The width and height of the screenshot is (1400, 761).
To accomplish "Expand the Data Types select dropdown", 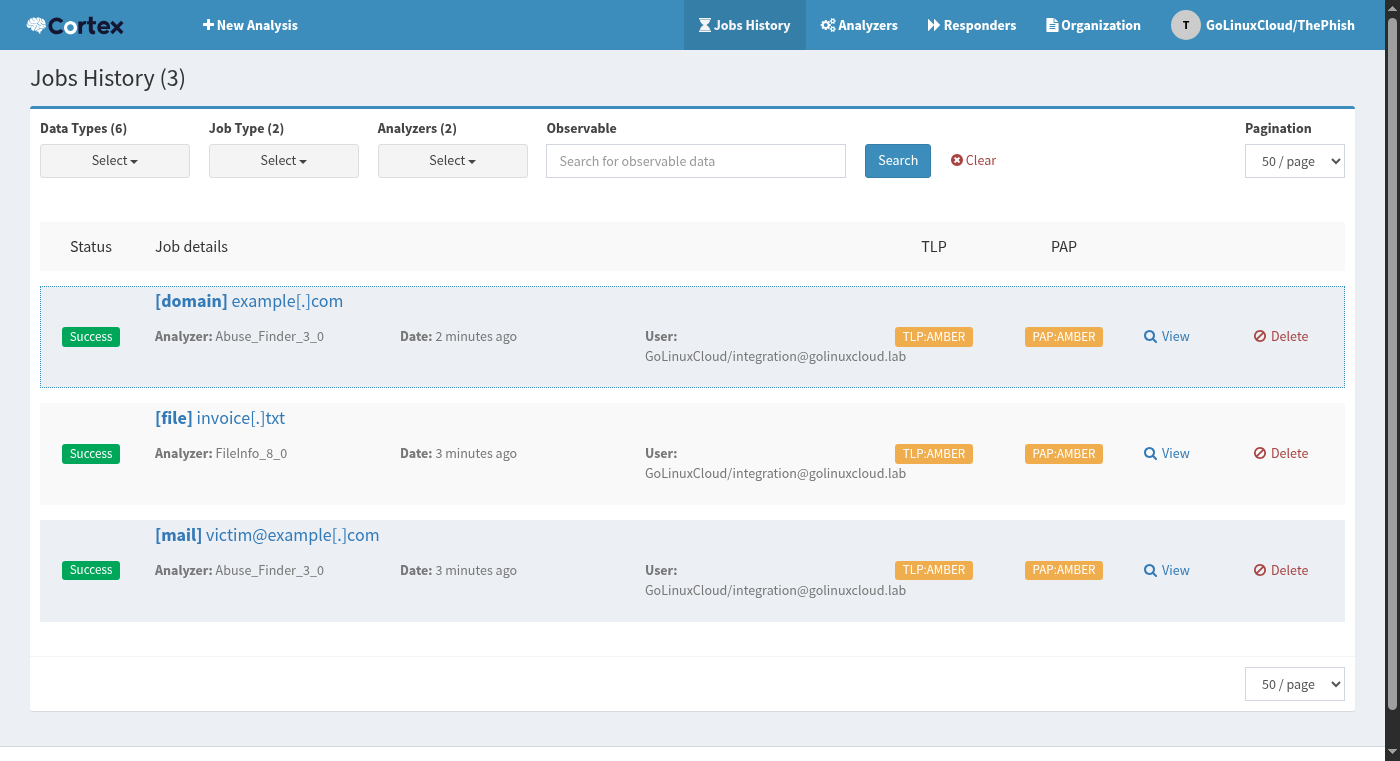I will coord(115,161).
